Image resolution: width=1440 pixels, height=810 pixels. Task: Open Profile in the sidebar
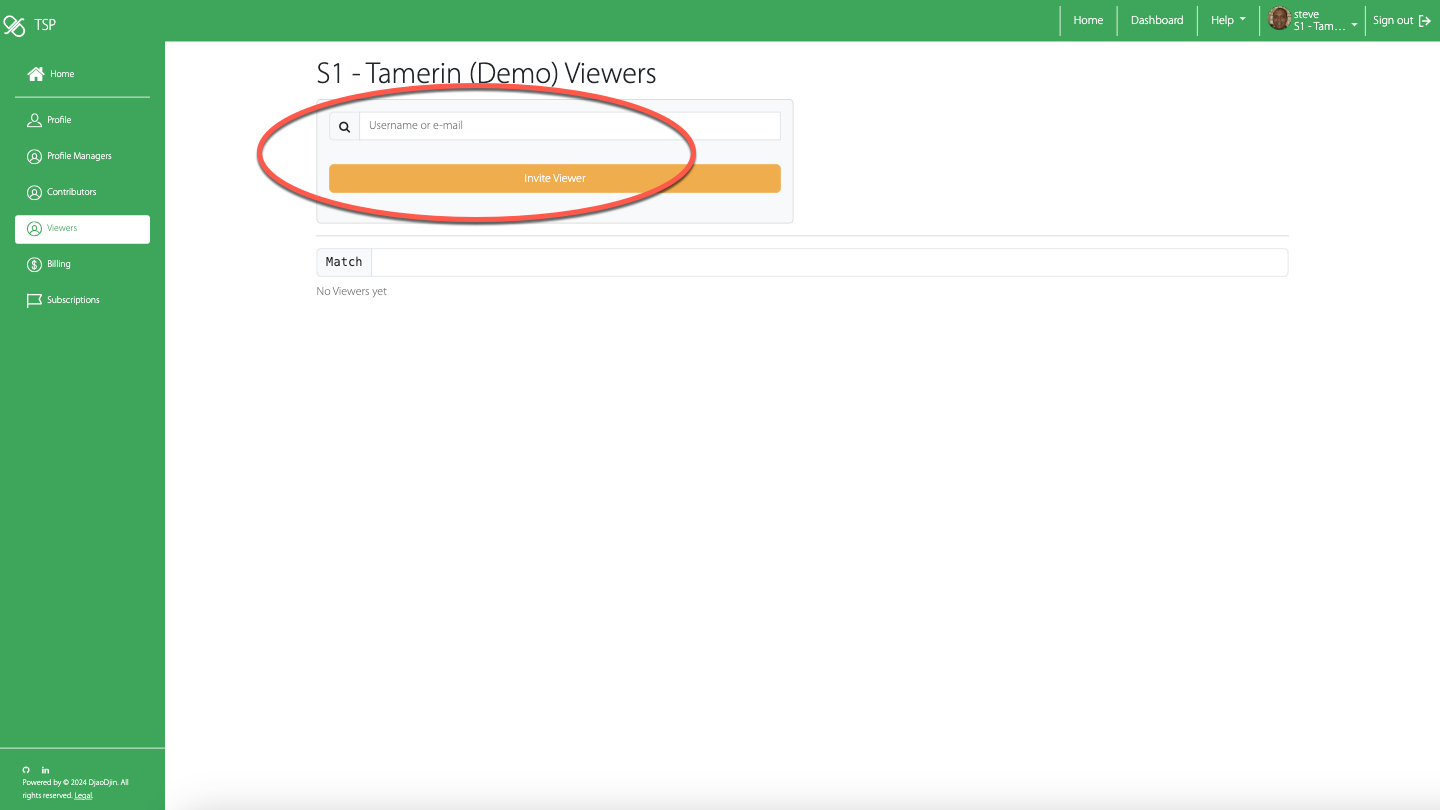(59, 120)
